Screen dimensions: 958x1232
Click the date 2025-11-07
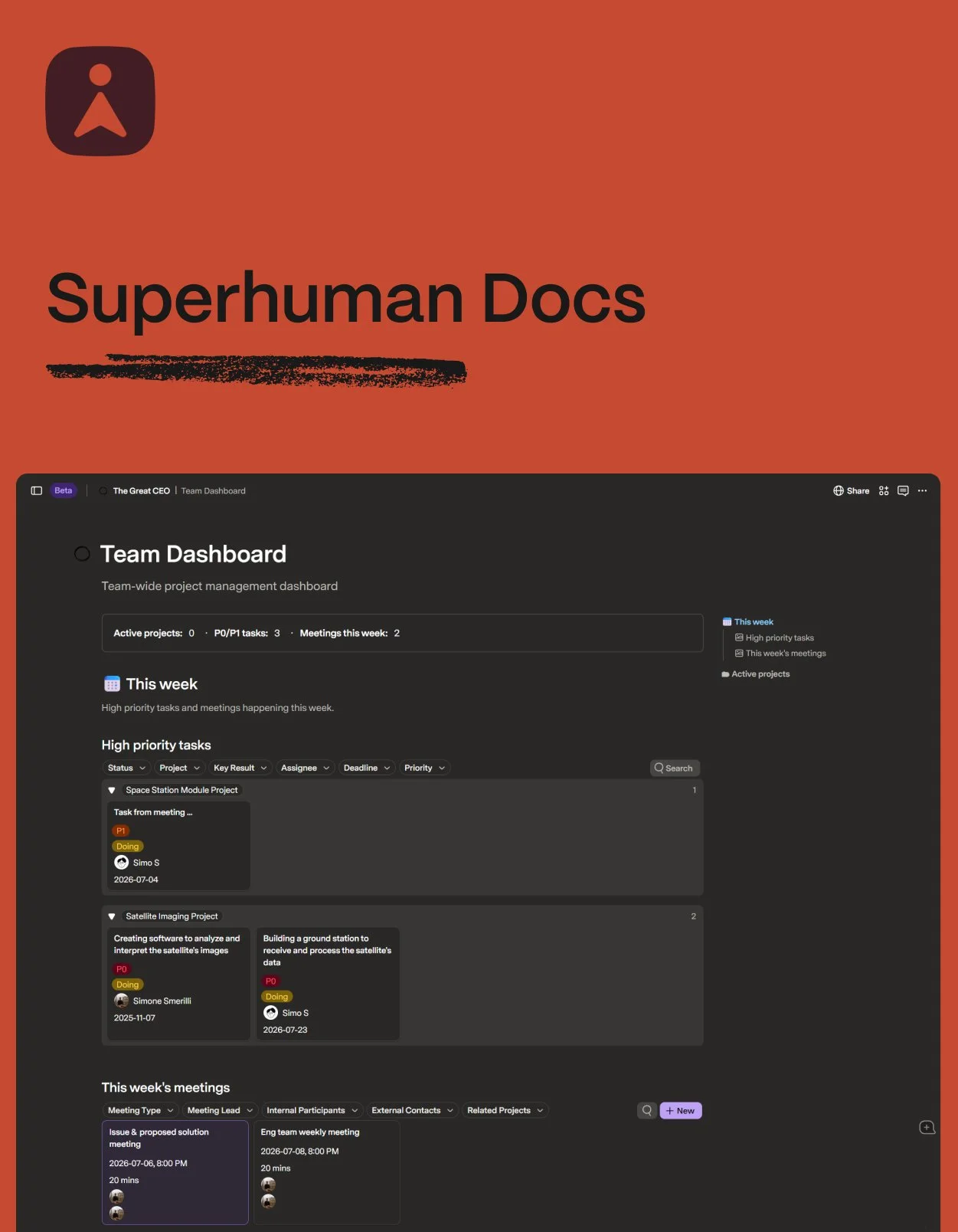[135, 1017]
